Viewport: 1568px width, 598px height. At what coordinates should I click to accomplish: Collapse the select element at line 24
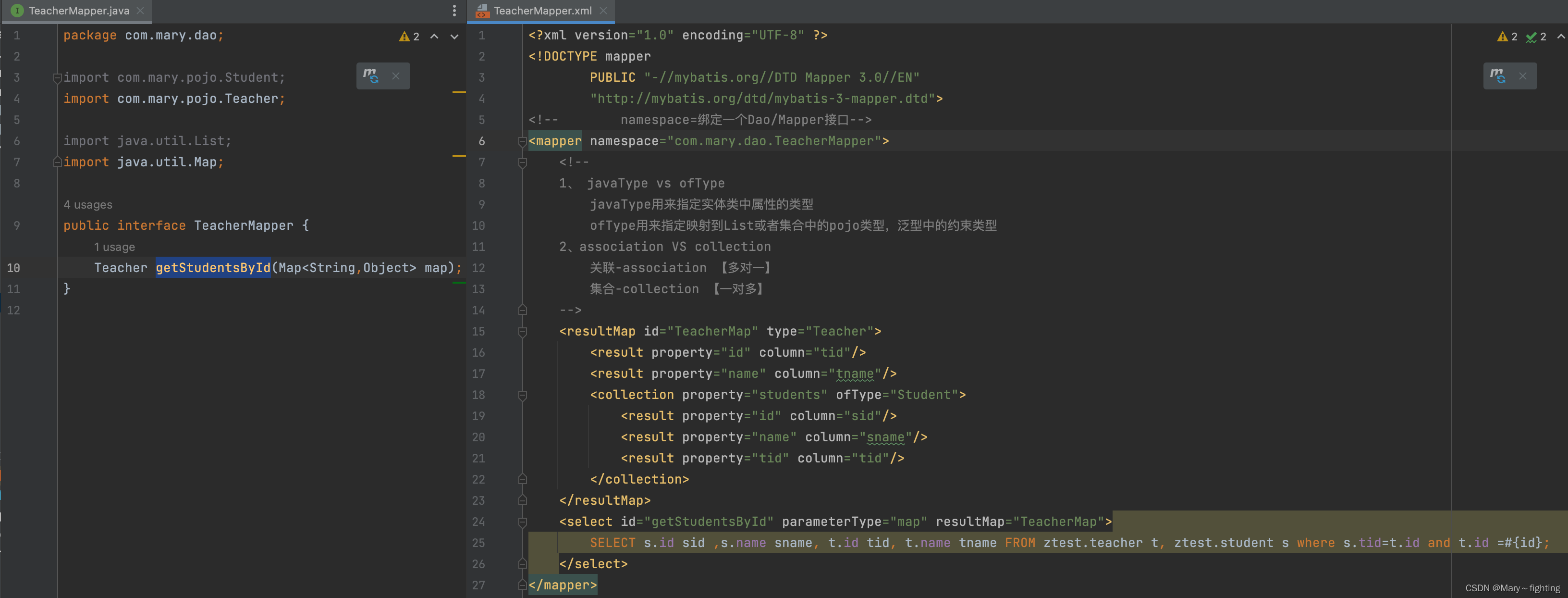522,522
